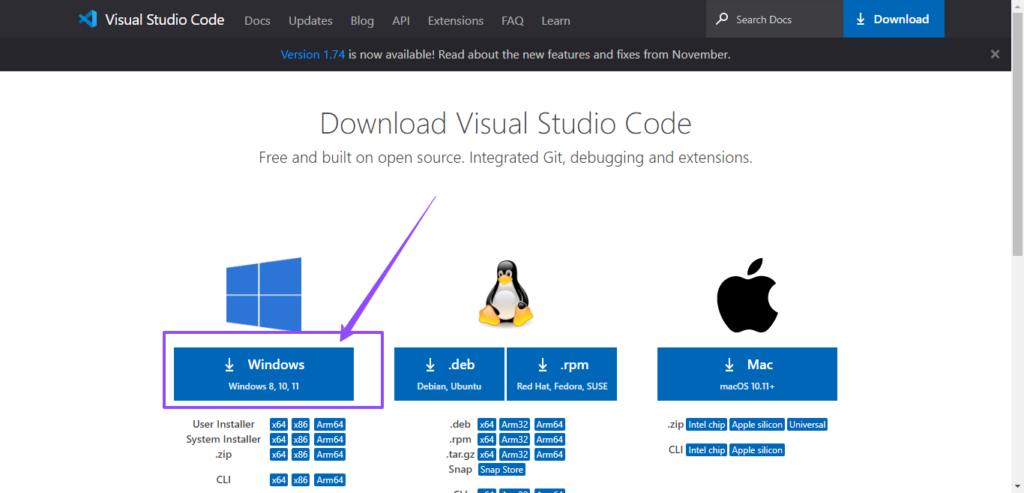Select x86 for Windows System Installer
The width and height of the screenshot is (1024, 493).
[x=300, y=439]
